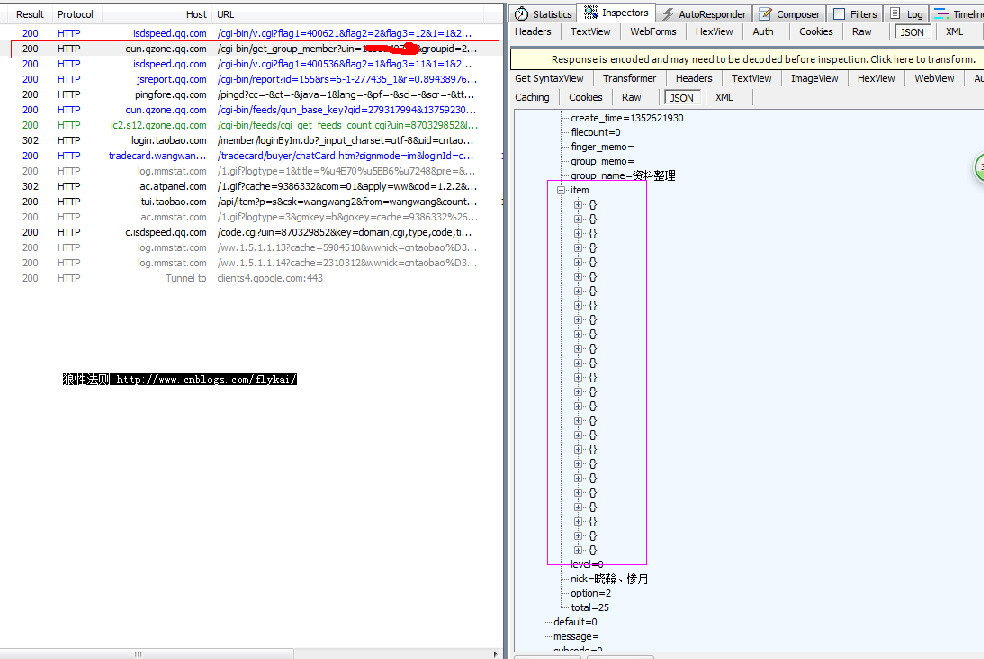Select the group_name tree node
Viewport: 984px width, 659px height.
623,175
